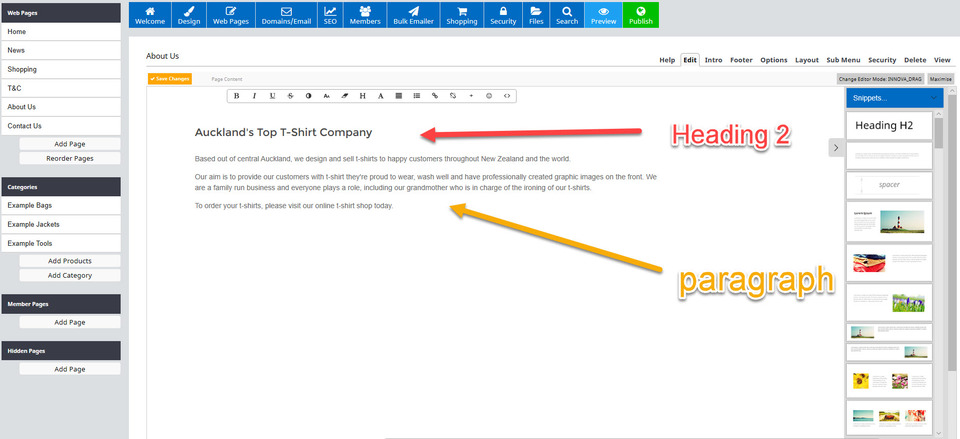Switch to the Footer tab
The width and height of the screenshot is (960, 439).
[741, 60]
